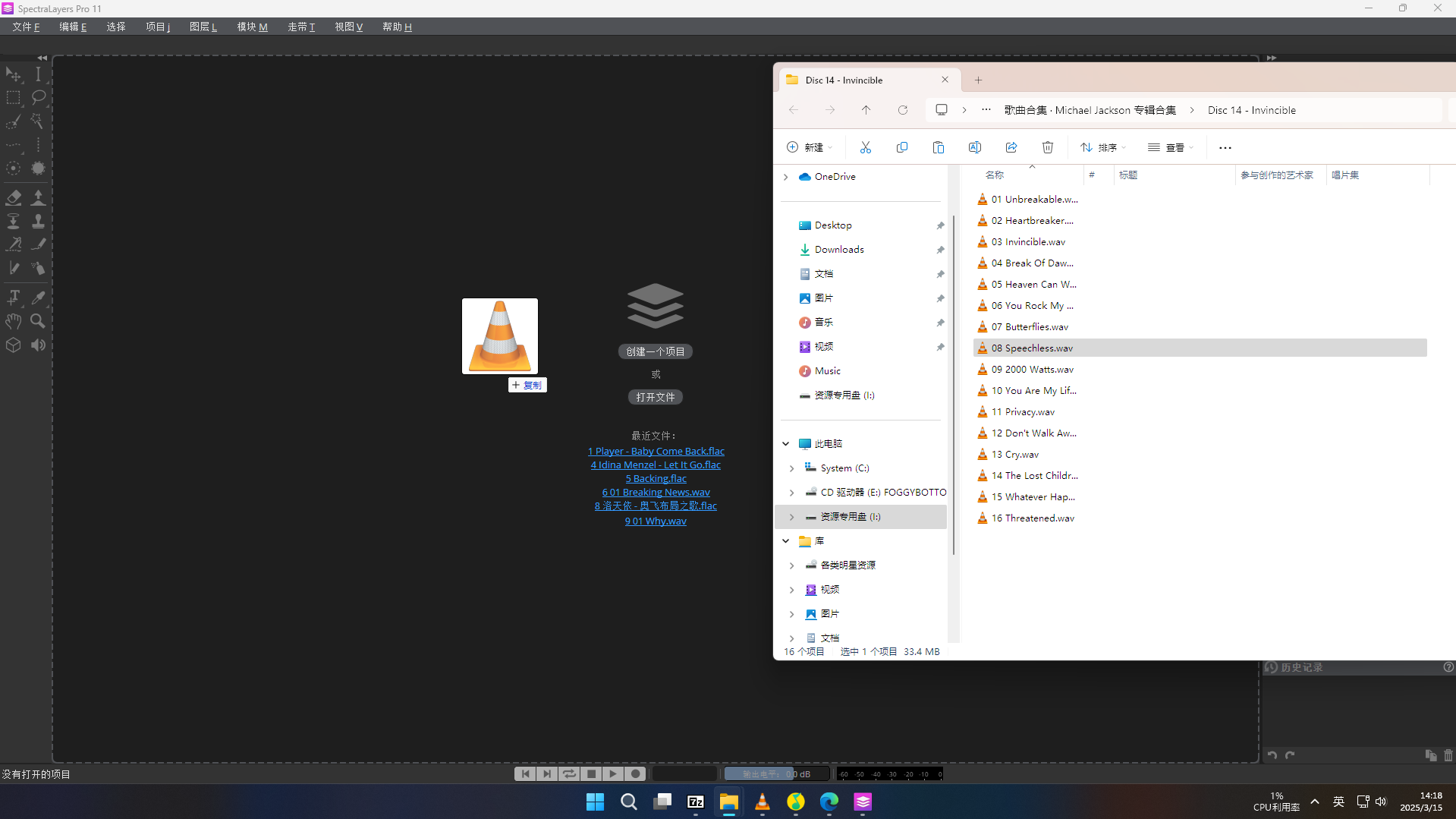This screenshot has height=819, width=1456.
Task: Open the 走带 transport menu
Action: [x=301, y=27]
